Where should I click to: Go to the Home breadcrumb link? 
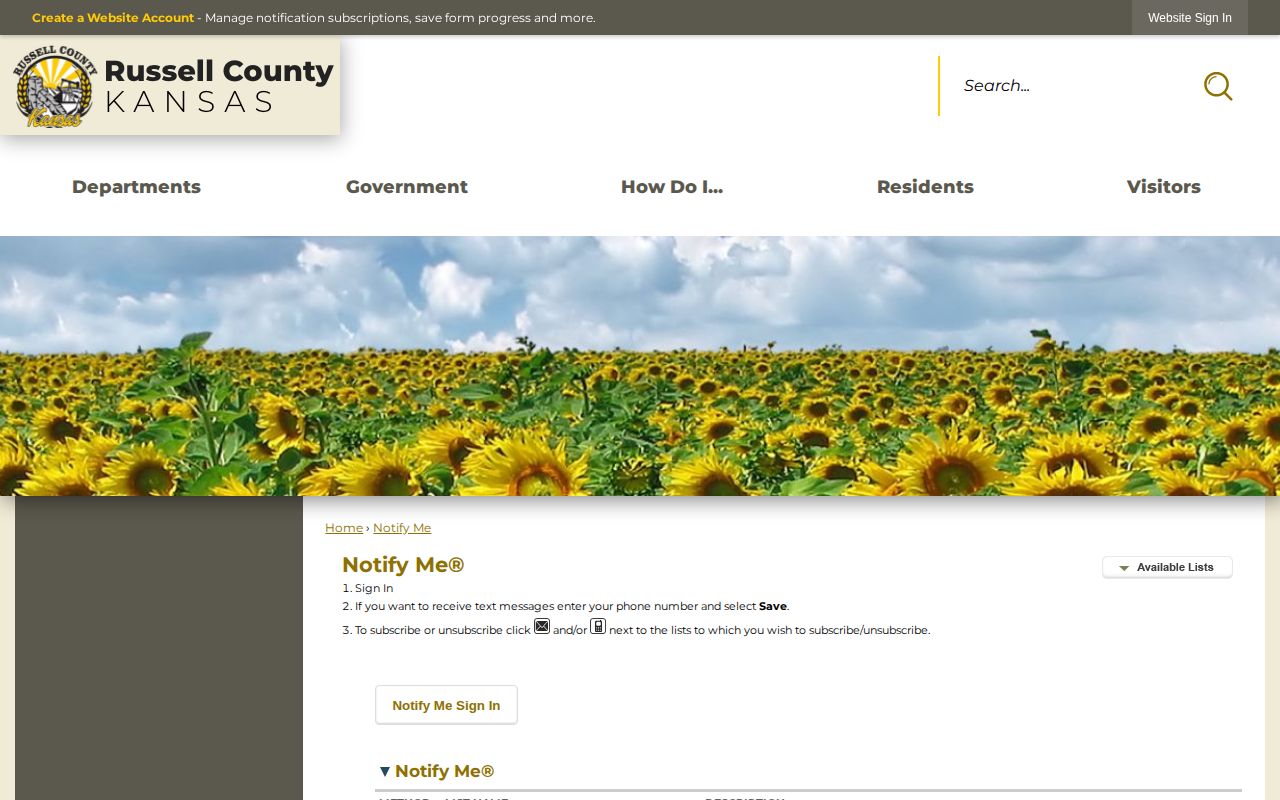(344, 528)
